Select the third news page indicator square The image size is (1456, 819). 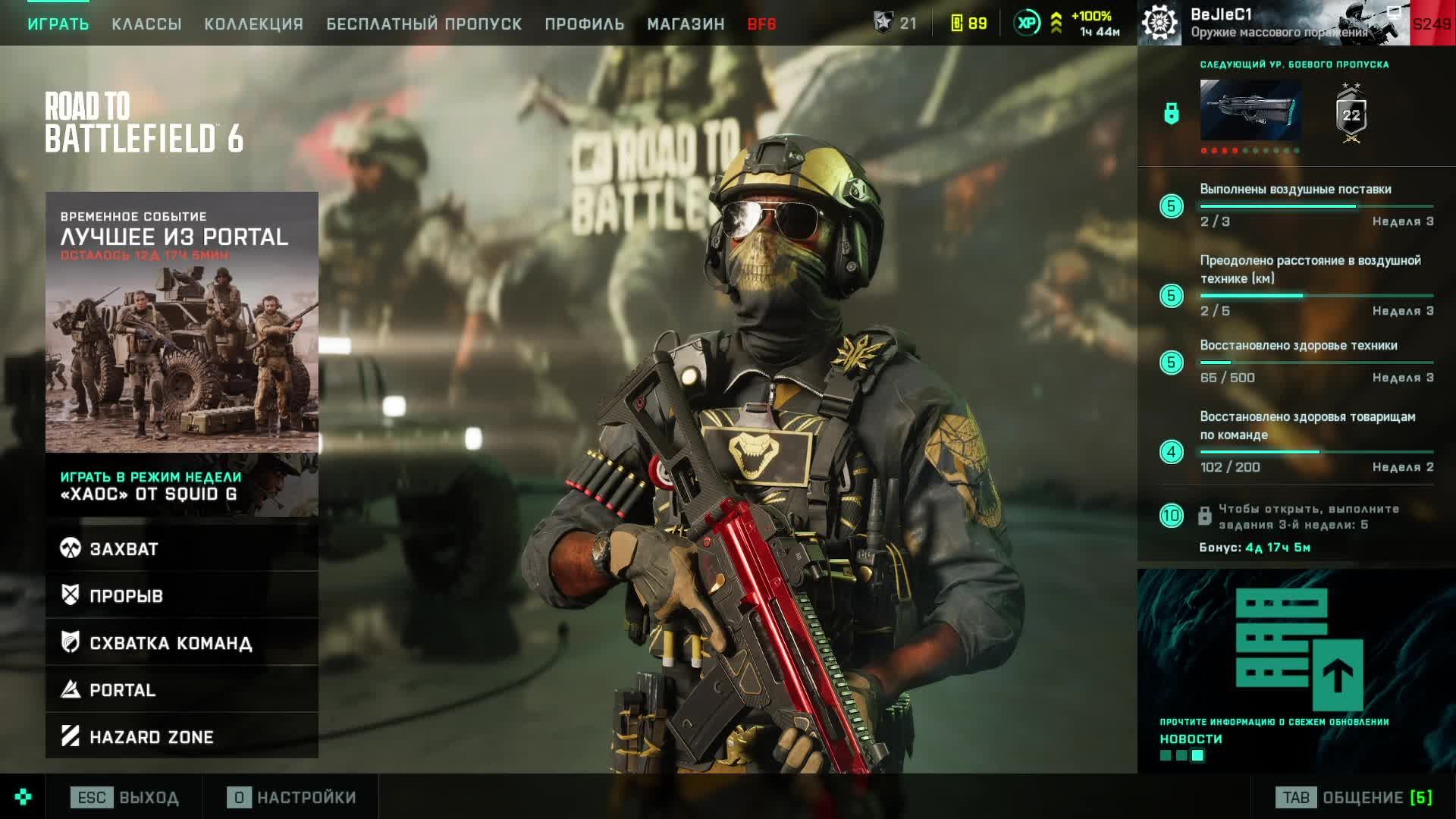tap(1197, 755)
